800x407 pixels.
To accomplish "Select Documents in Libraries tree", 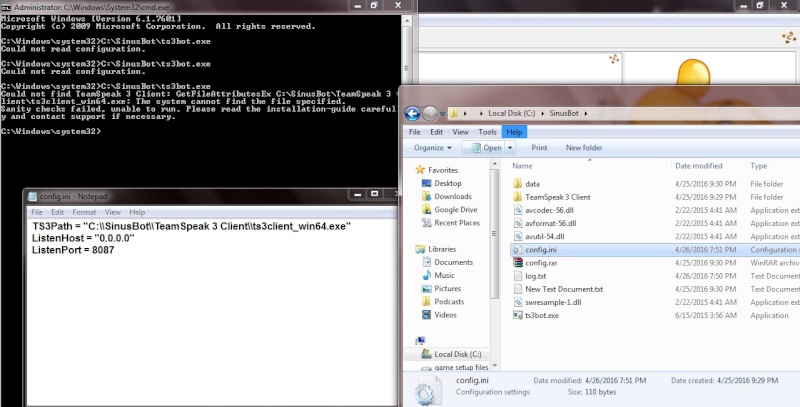I will (x=454, y=263).
